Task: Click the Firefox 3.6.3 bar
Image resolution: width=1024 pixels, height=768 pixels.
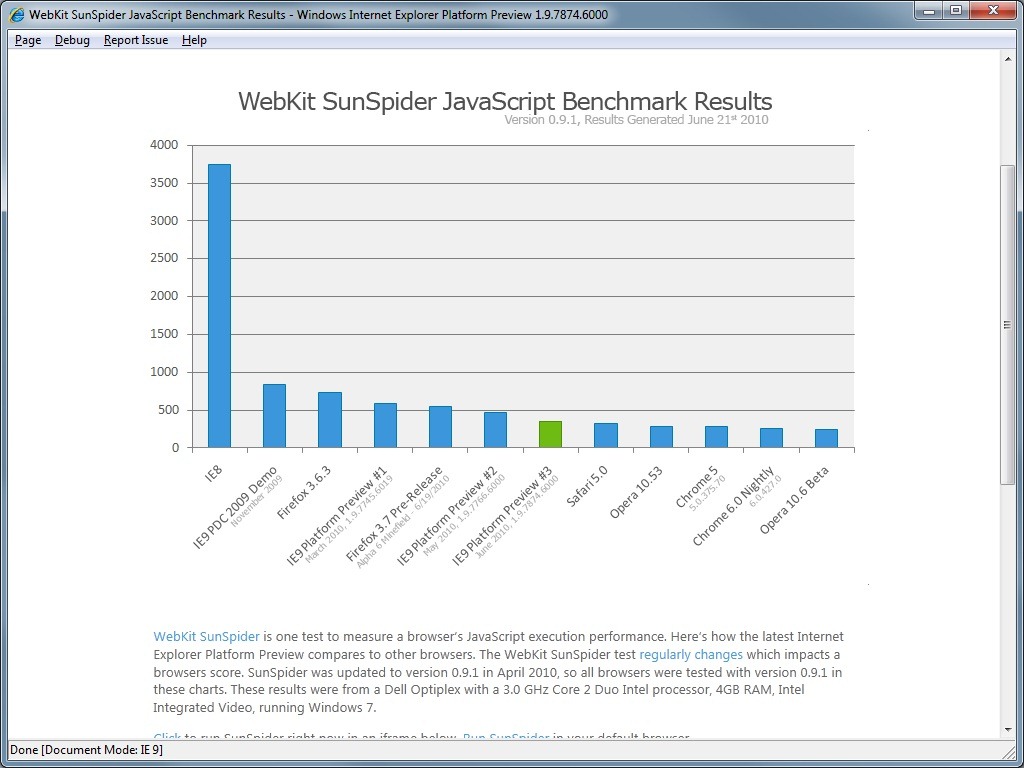Action: point(330,420)
